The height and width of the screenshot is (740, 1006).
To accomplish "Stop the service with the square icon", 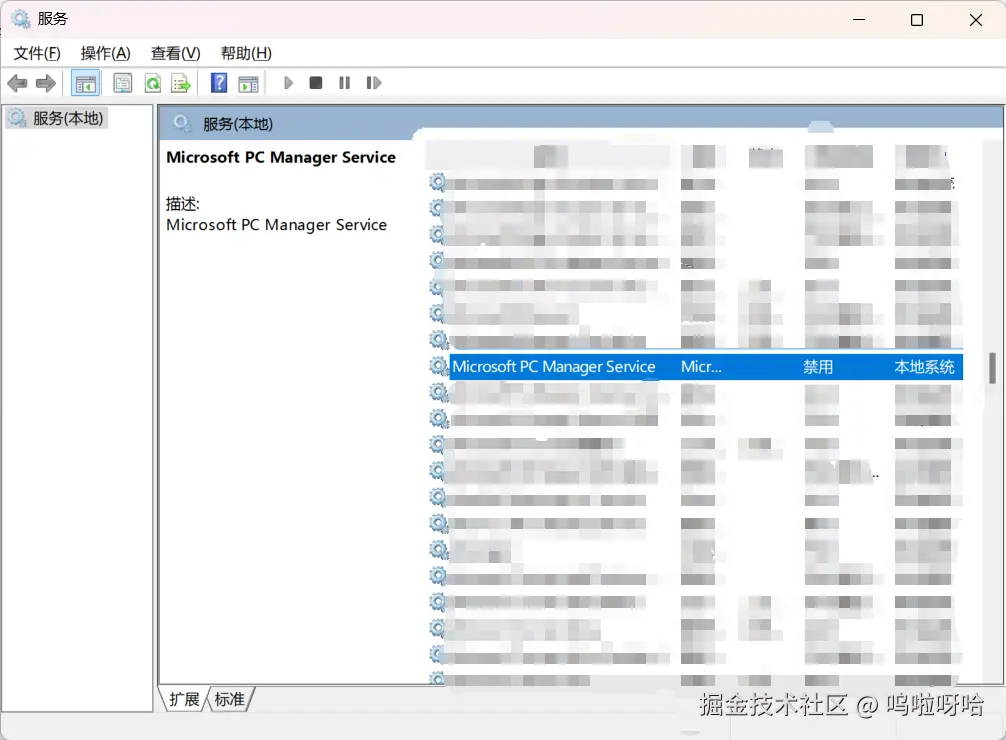I will coord(316,83).
